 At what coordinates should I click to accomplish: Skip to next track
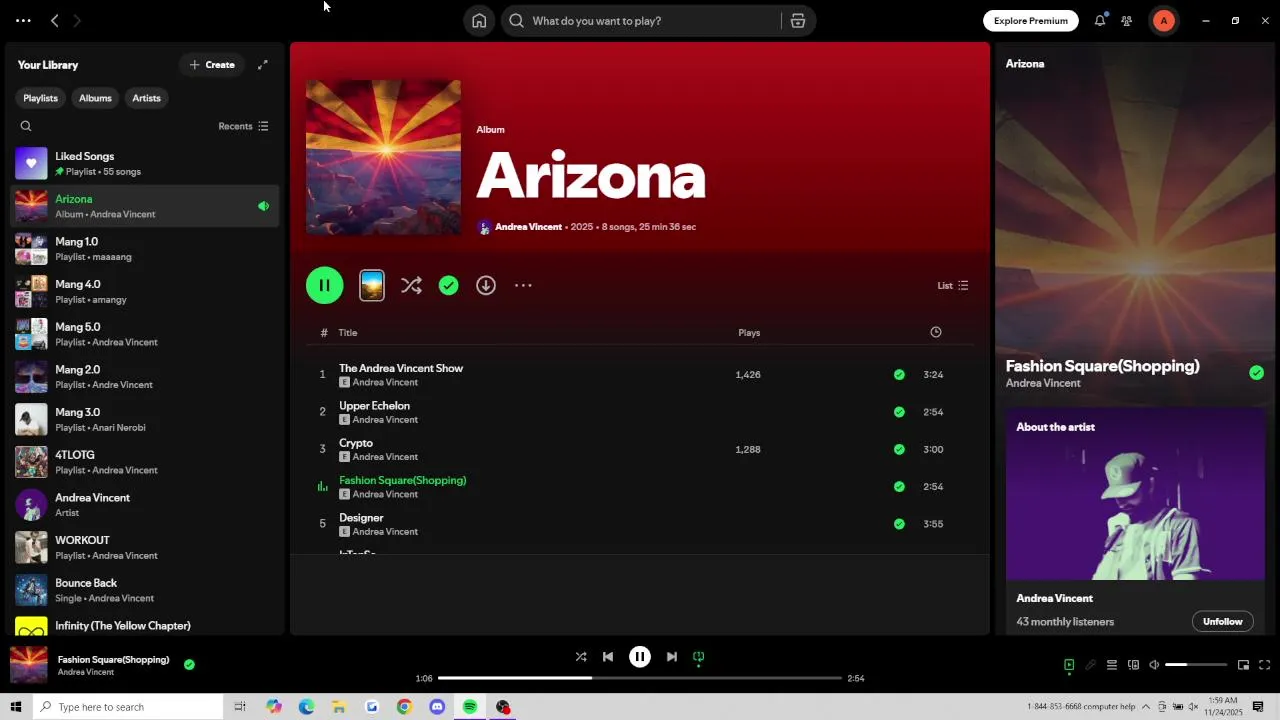coord(672,657)
